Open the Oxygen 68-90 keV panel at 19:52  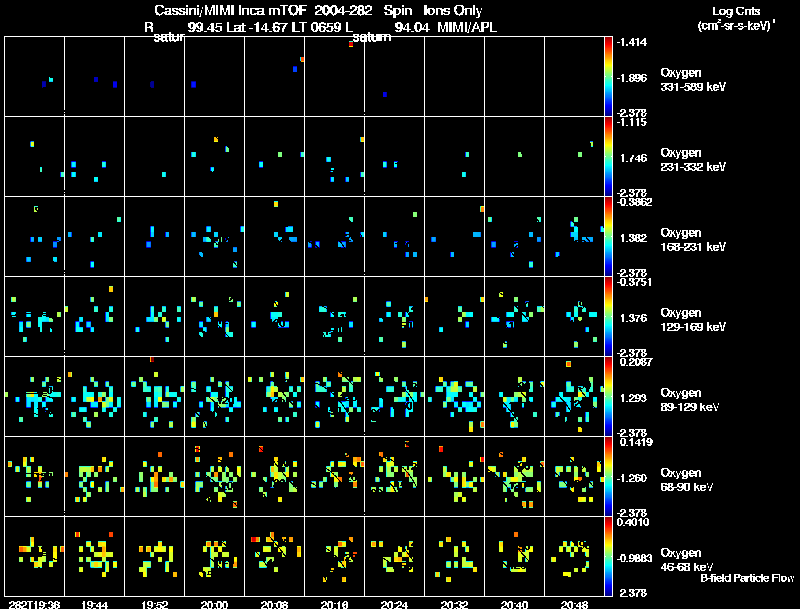point(155,476)
